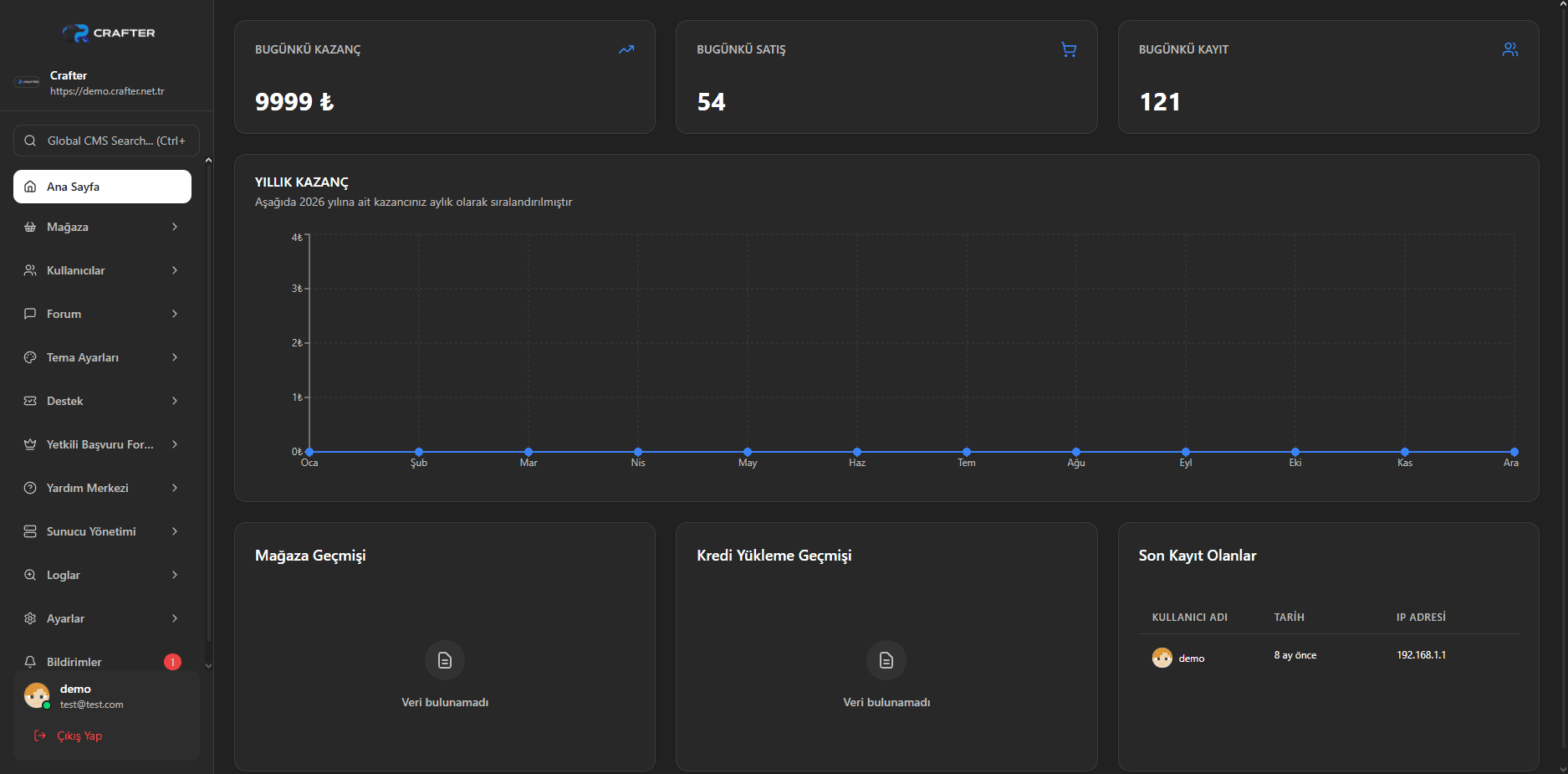Screen dimensions: 1568x774
Task: Click the Crafter logo at top of sidebar
Action: pos(108,33)
